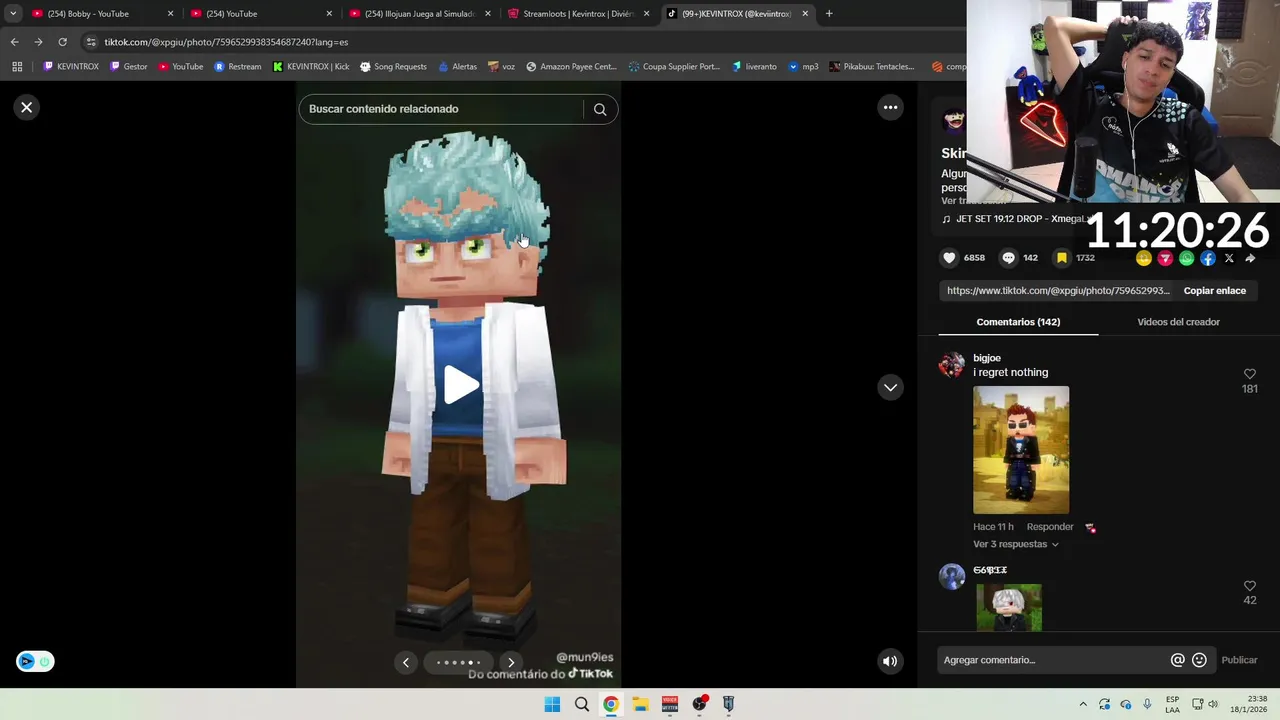Go to next post with down chevron

coord(890,387)
